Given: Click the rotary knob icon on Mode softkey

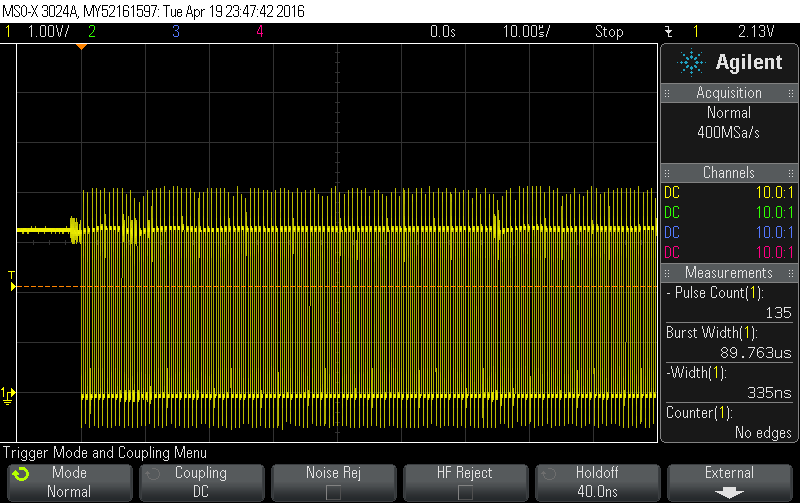Looking at the screenshot, I should coord(21,474).
